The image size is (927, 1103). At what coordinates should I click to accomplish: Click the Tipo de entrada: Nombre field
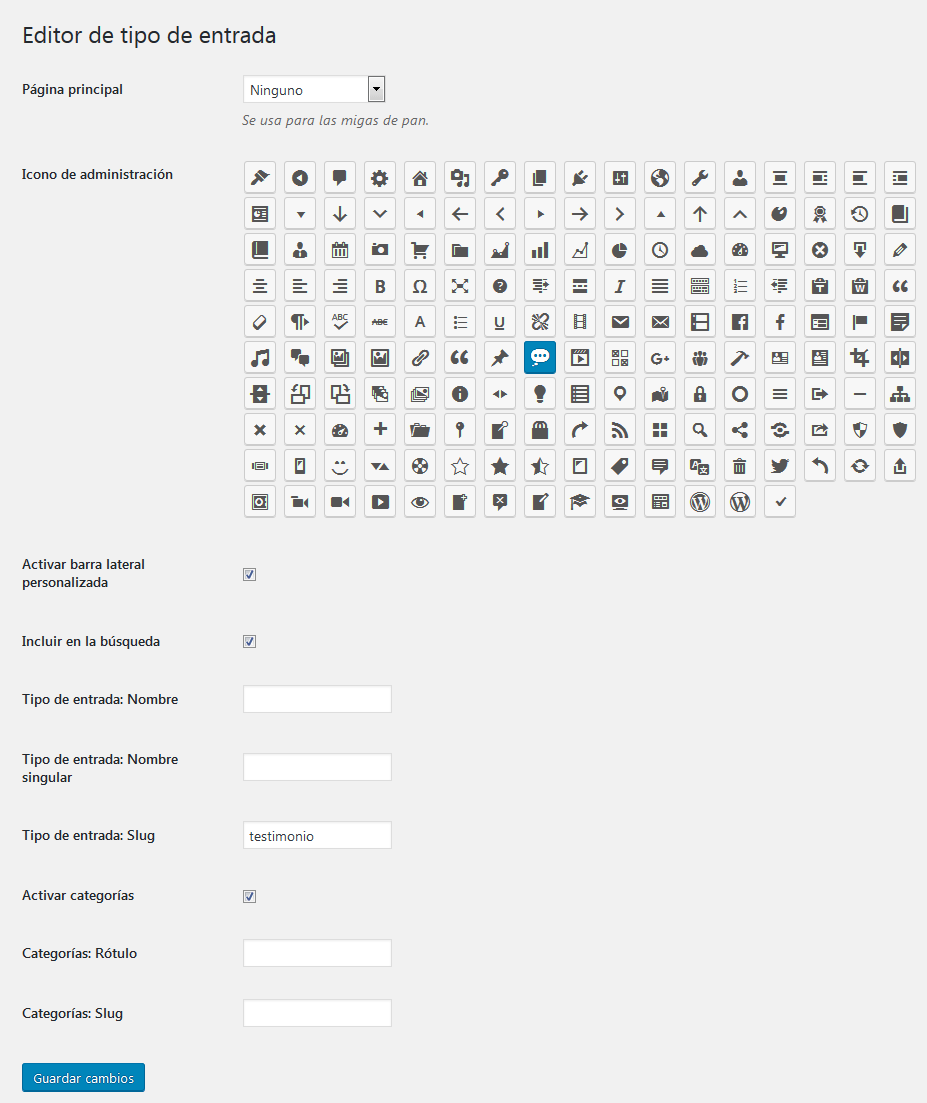(316, 699)
